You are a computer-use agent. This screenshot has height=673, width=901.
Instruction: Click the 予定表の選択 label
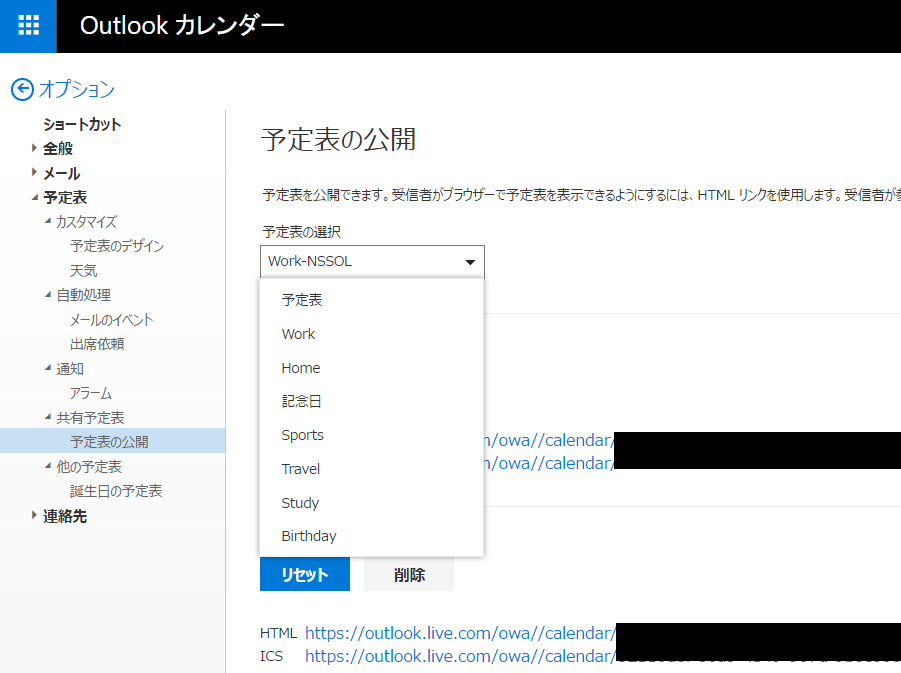point(302,232)
